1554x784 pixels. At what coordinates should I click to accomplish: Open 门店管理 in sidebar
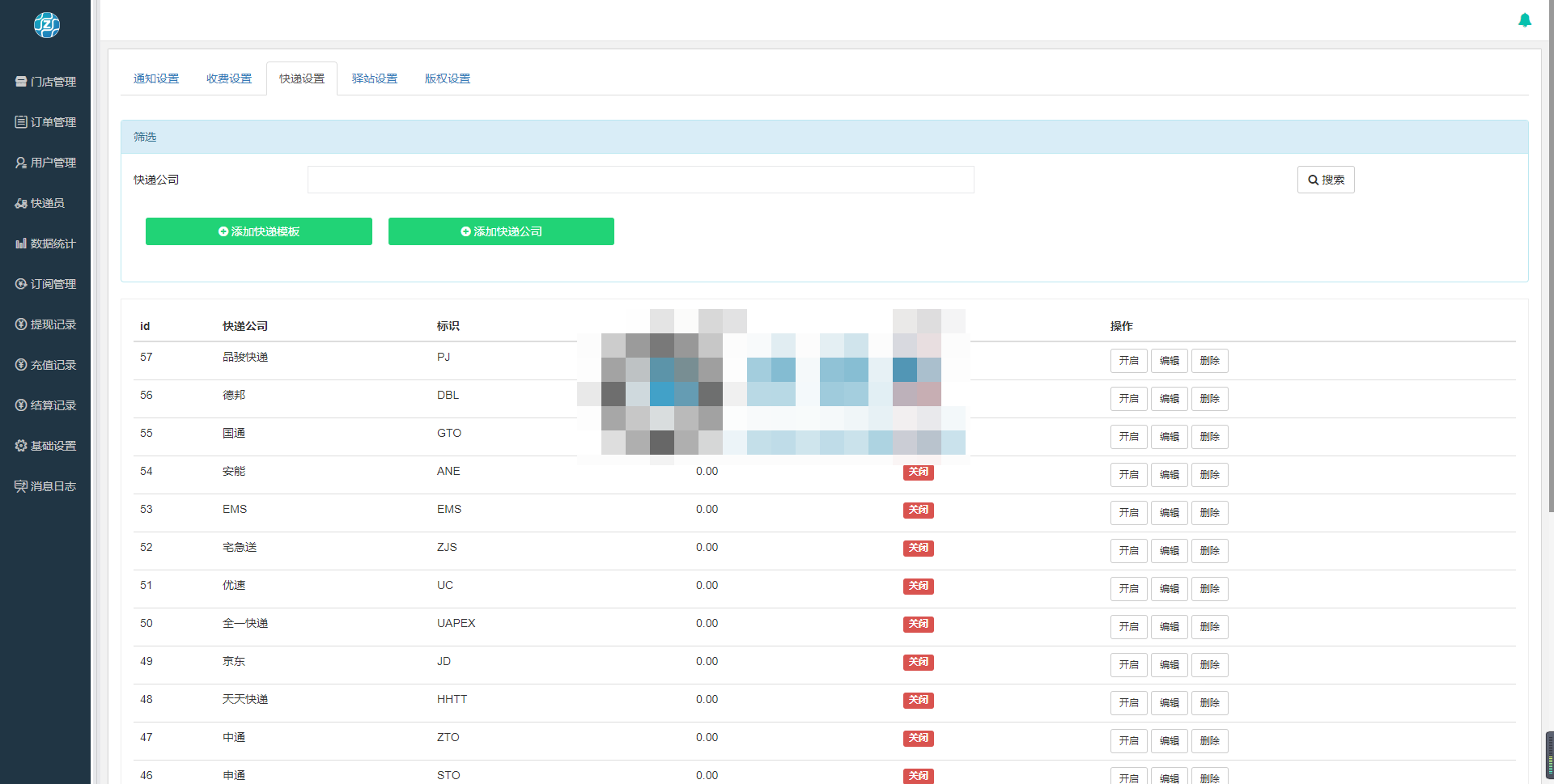(x=45, y=82)
